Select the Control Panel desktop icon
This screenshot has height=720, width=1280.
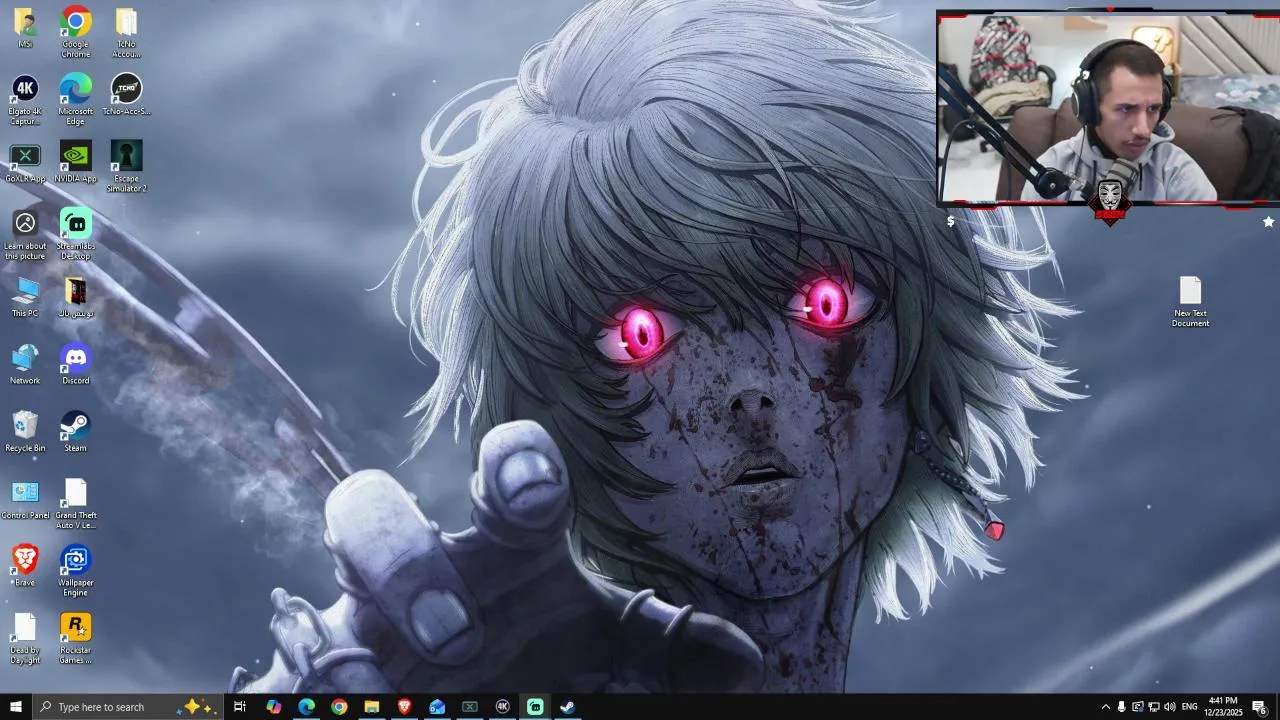click(x=25, y=499)
